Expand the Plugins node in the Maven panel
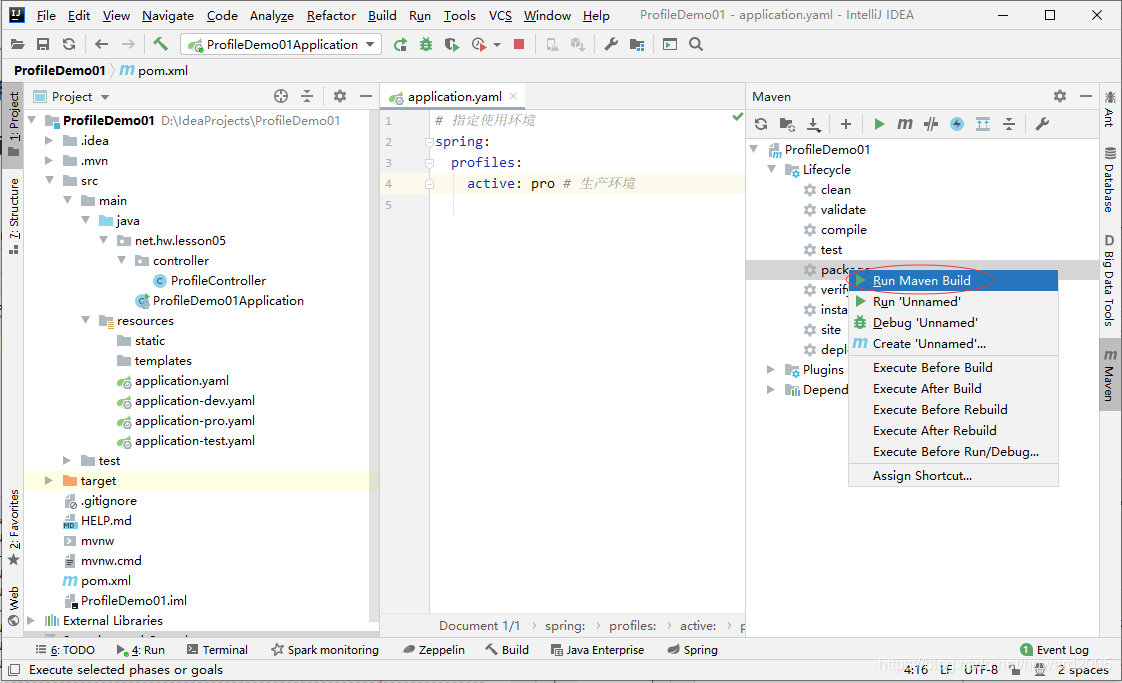The height and width of the screenshot is (683, 1122). (771, 369)
